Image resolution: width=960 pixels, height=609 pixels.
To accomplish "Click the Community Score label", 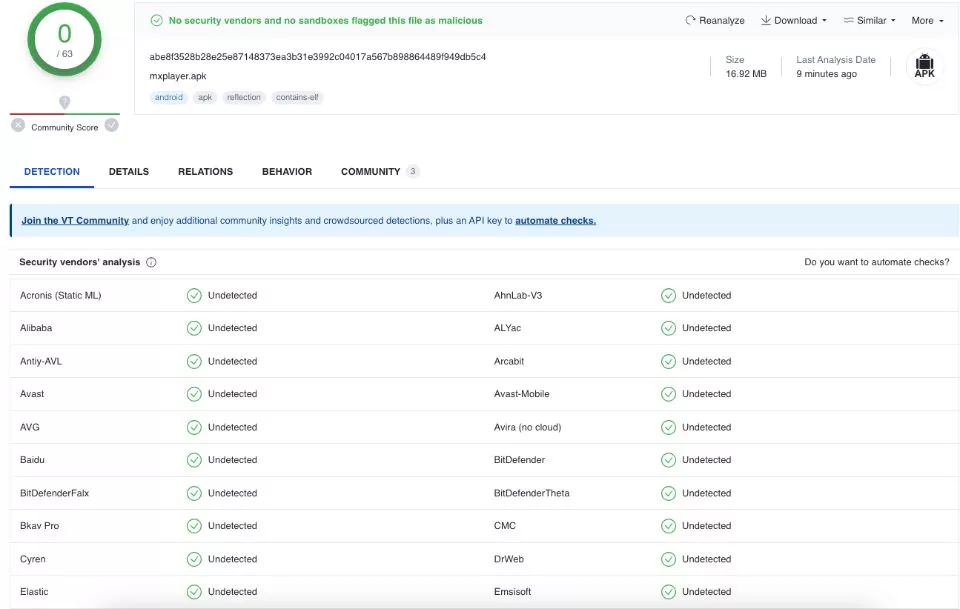I will [x=65, y=127].
